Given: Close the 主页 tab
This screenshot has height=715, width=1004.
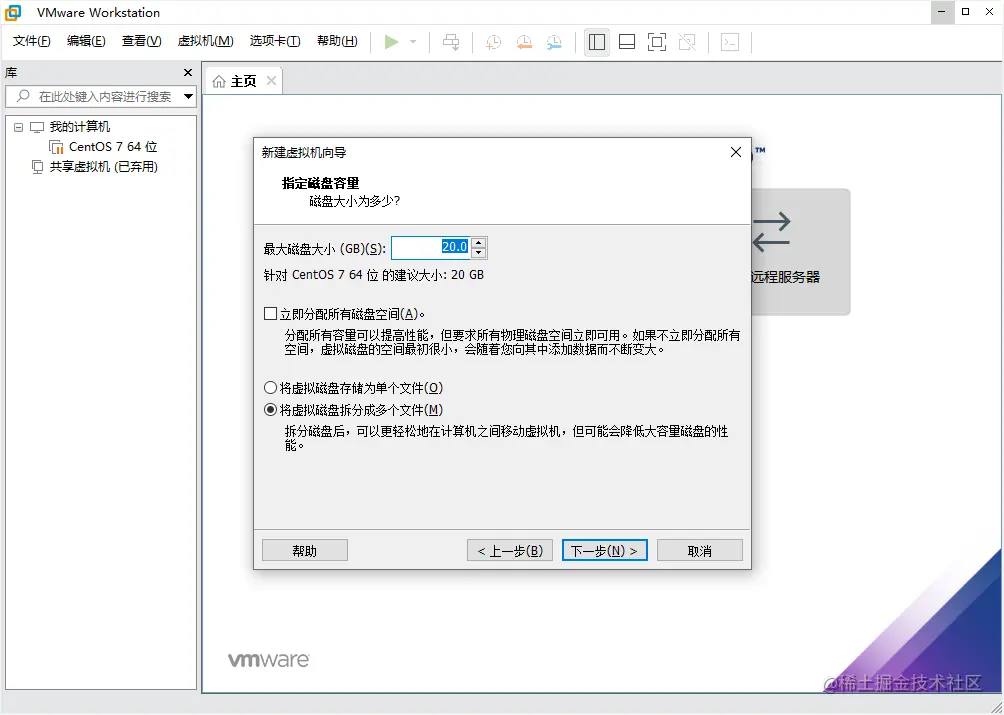Looking at the screenshot, I should click(x=271, y=81).
